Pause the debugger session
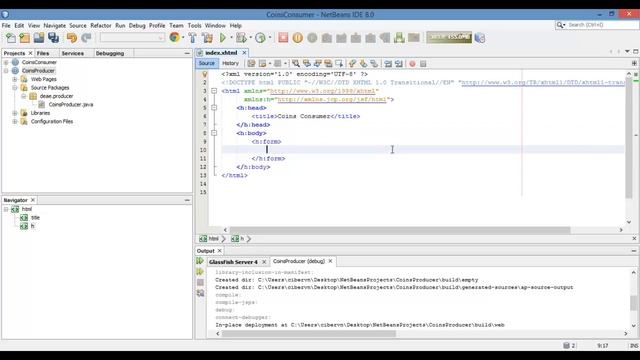This screenshot has width=640, height=360. (x=298, y=38)
